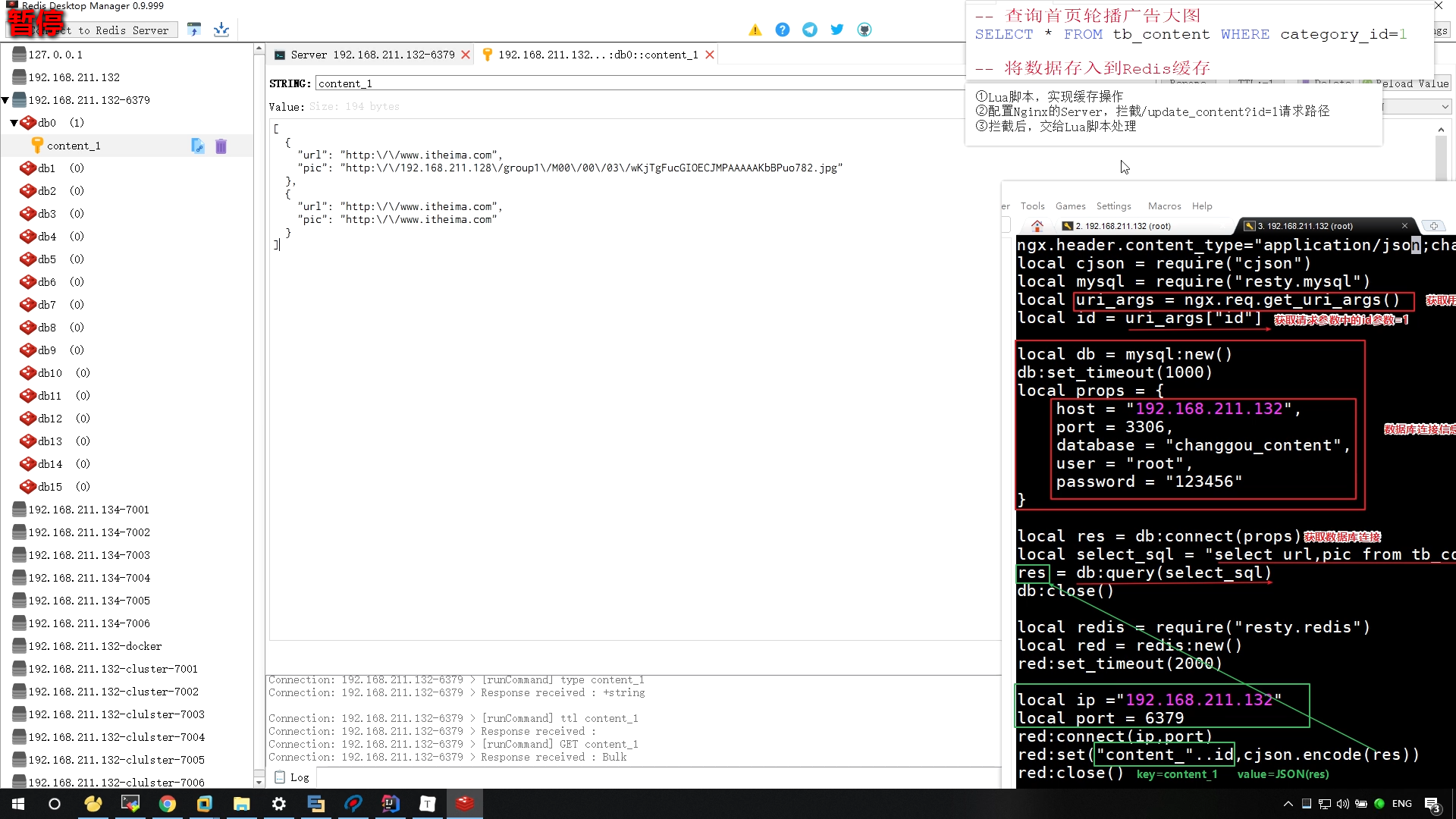Click the home icon in terminal window

point(1037,226)
